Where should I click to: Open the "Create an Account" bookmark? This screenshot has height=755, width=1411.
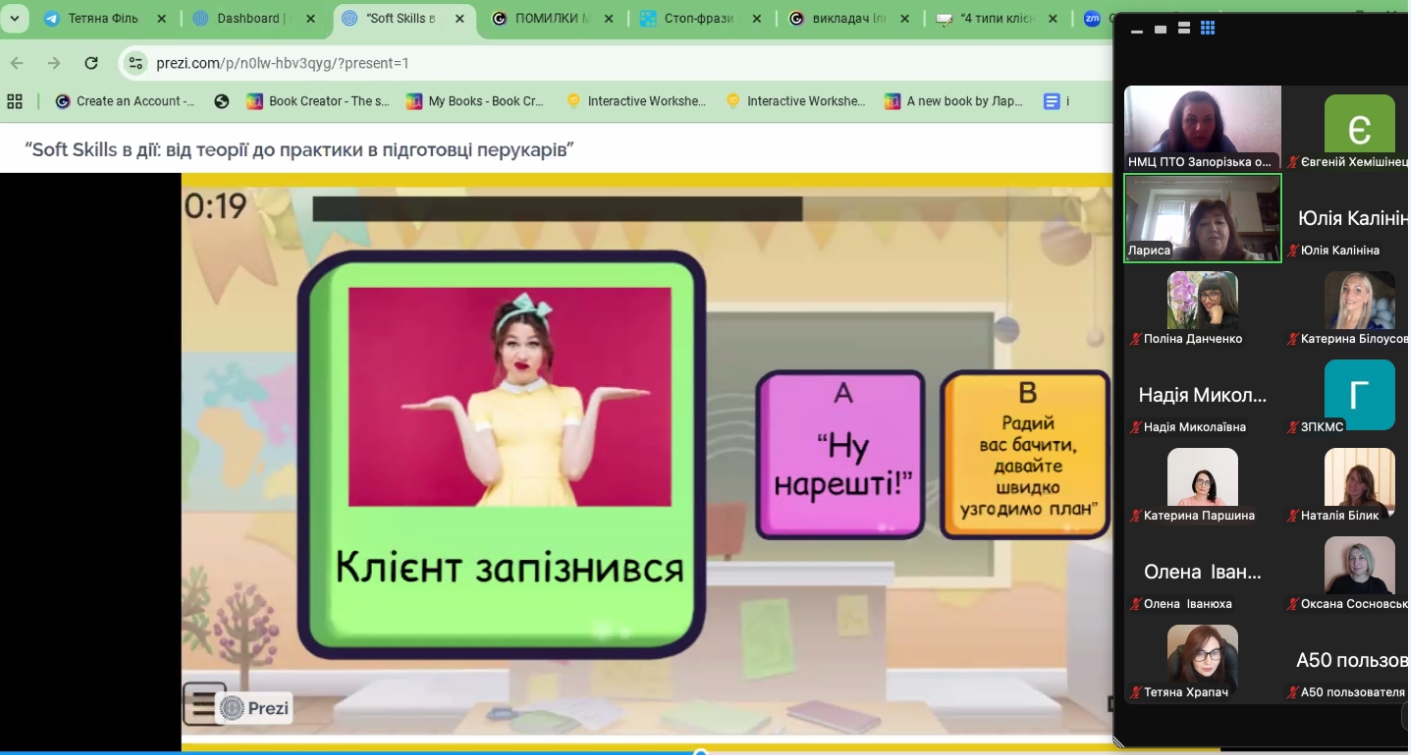pos(125,101)
